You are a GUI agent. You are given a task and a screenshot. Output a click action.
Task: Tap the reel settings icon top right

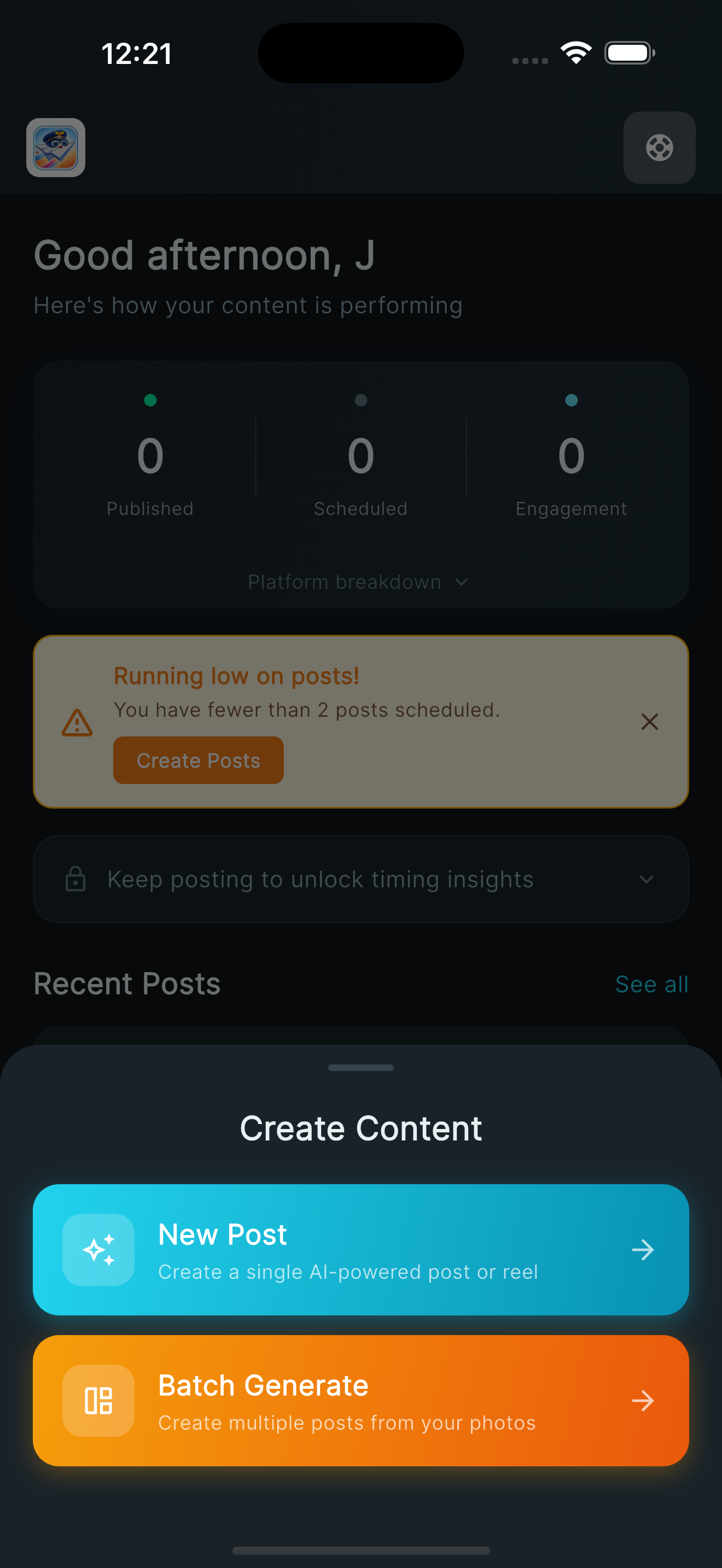(659, 148)
